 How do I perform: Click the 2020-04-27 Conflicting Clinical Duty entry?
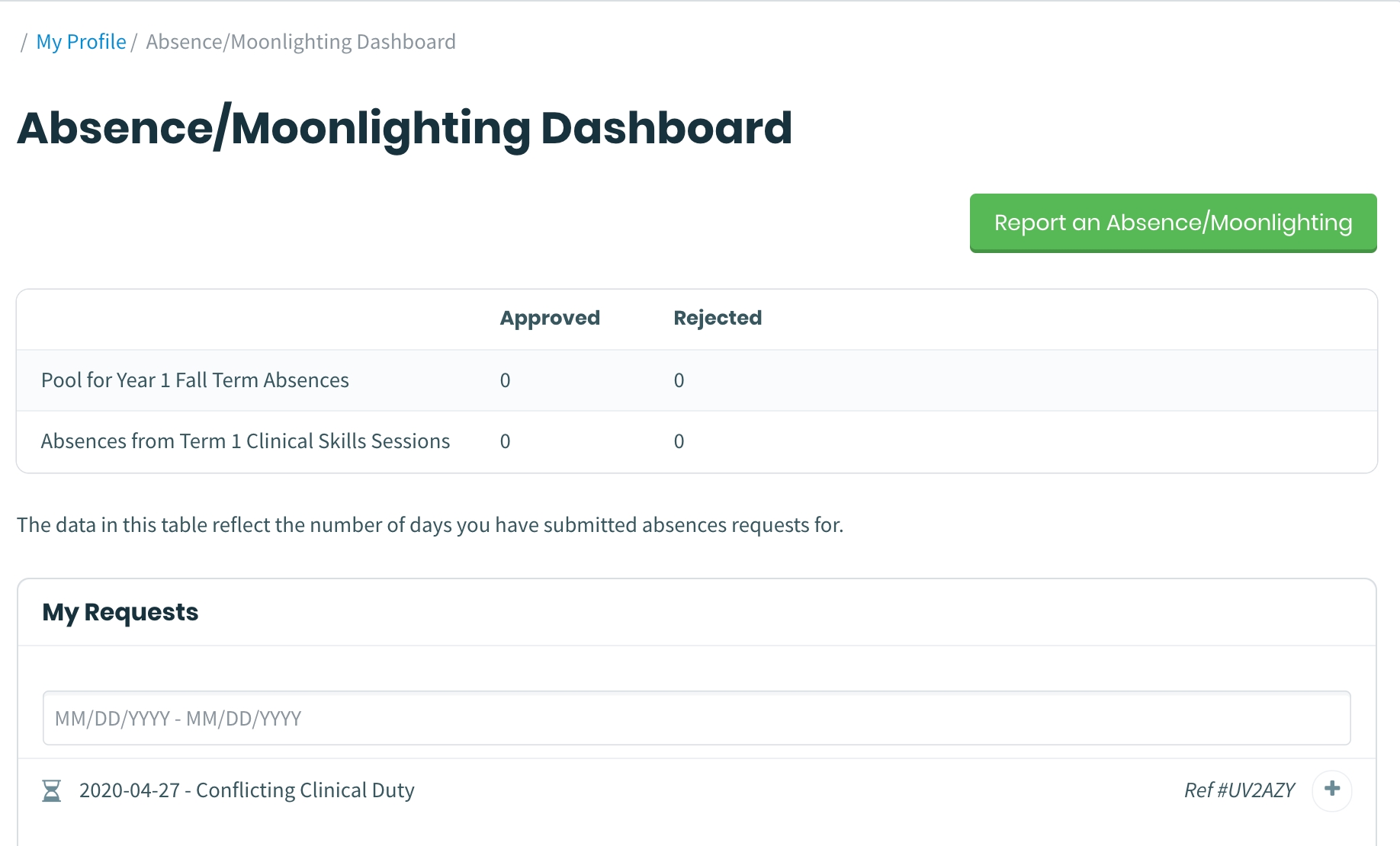coord(246,790)
